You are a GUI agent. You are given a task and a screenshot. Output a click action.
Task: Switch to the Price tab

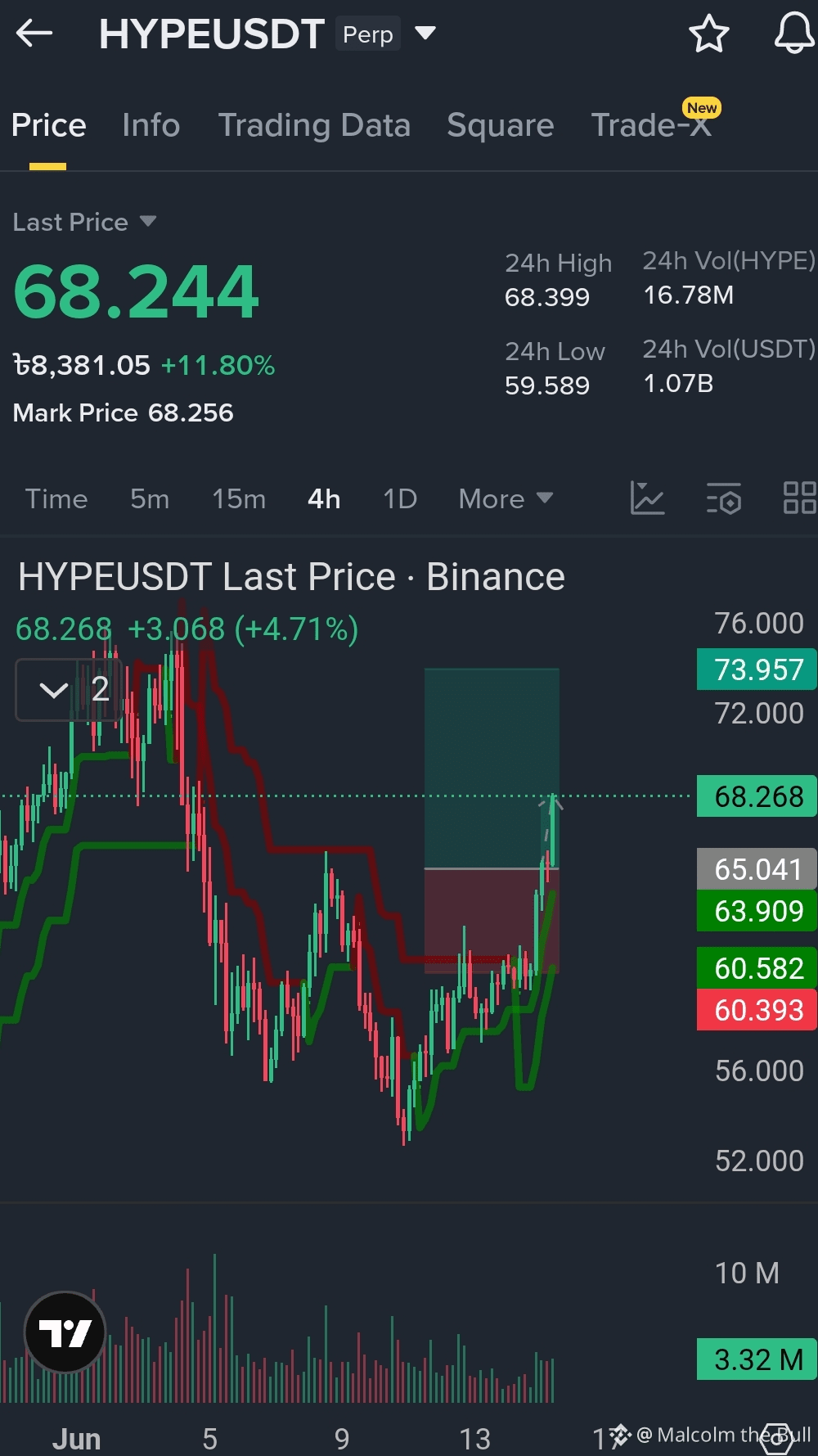[x=48, y=125]
